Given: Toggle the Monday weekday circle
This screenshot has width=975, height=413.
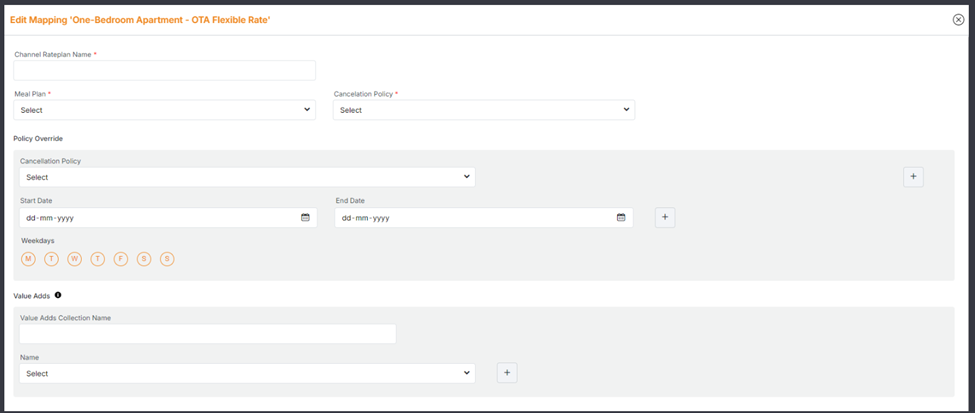Looking at the screenshot, I should pyautogui.click(x=28, y=259).
